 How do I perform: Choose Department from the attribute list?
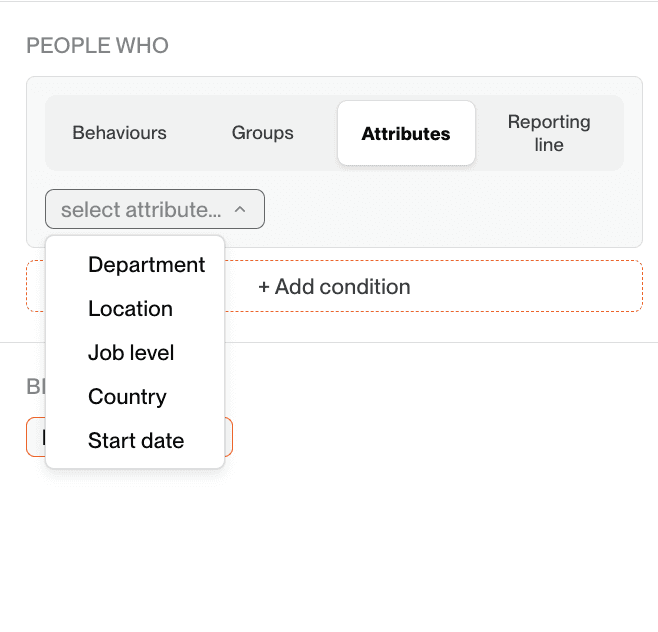pyautogui.click(x=146, y=265)
